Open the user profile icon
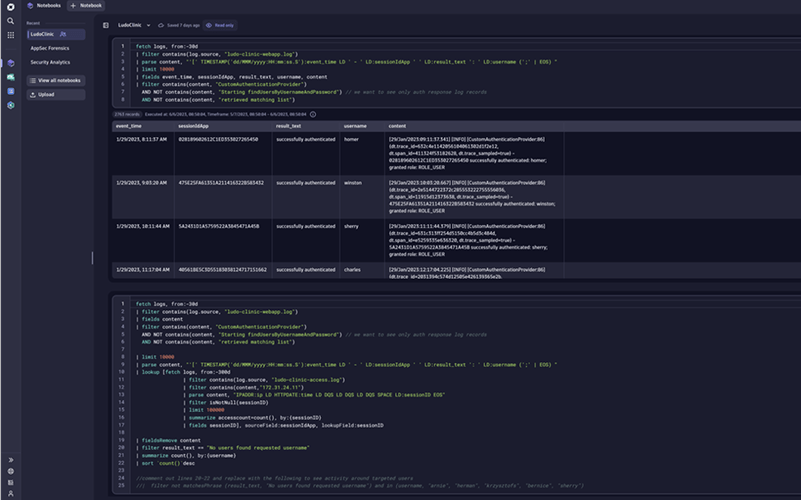801x500 pixels. click(10, 492)
